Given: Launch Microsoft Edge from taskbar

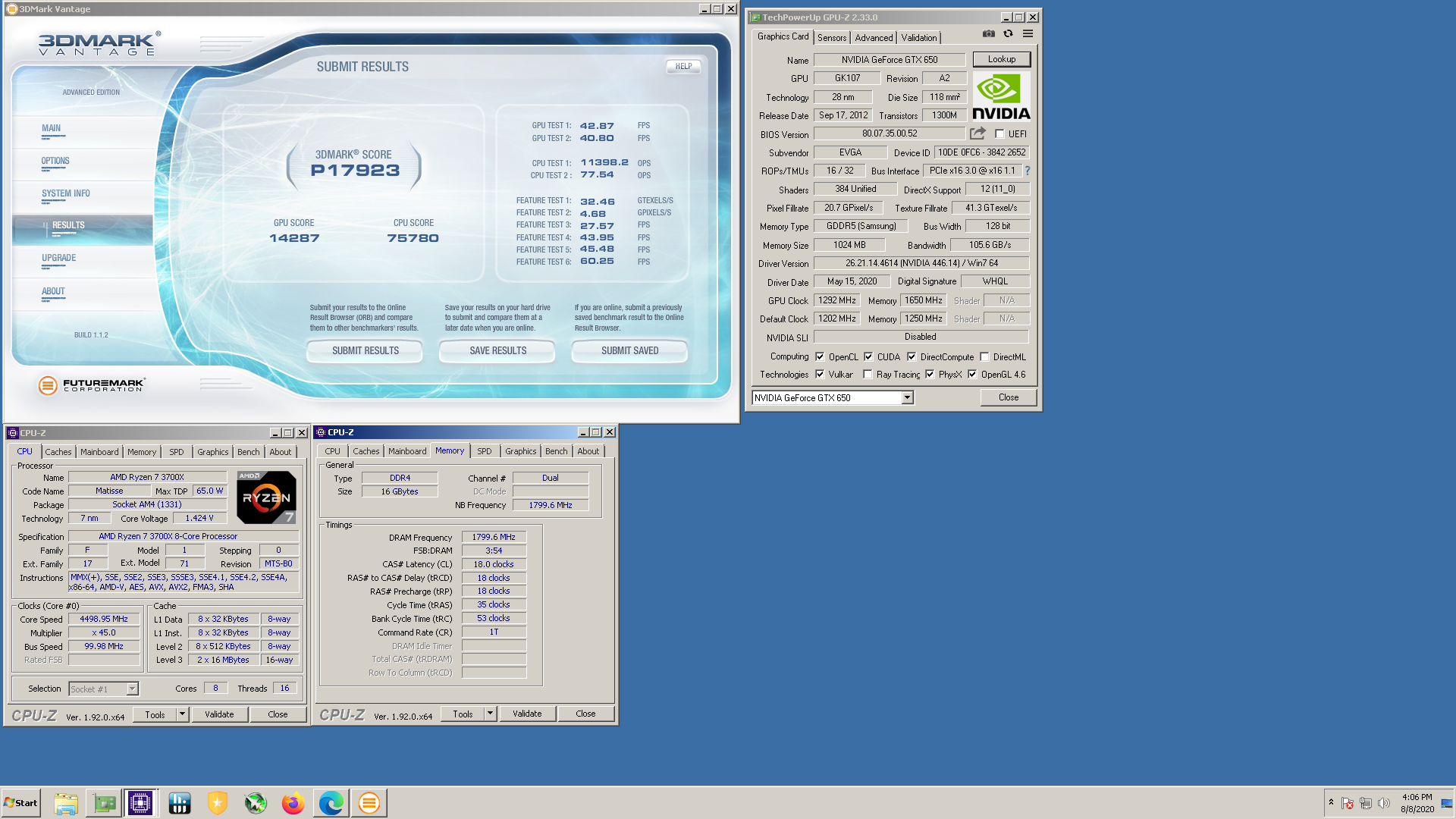Looking at the screenshot, I should coord(331,803).
